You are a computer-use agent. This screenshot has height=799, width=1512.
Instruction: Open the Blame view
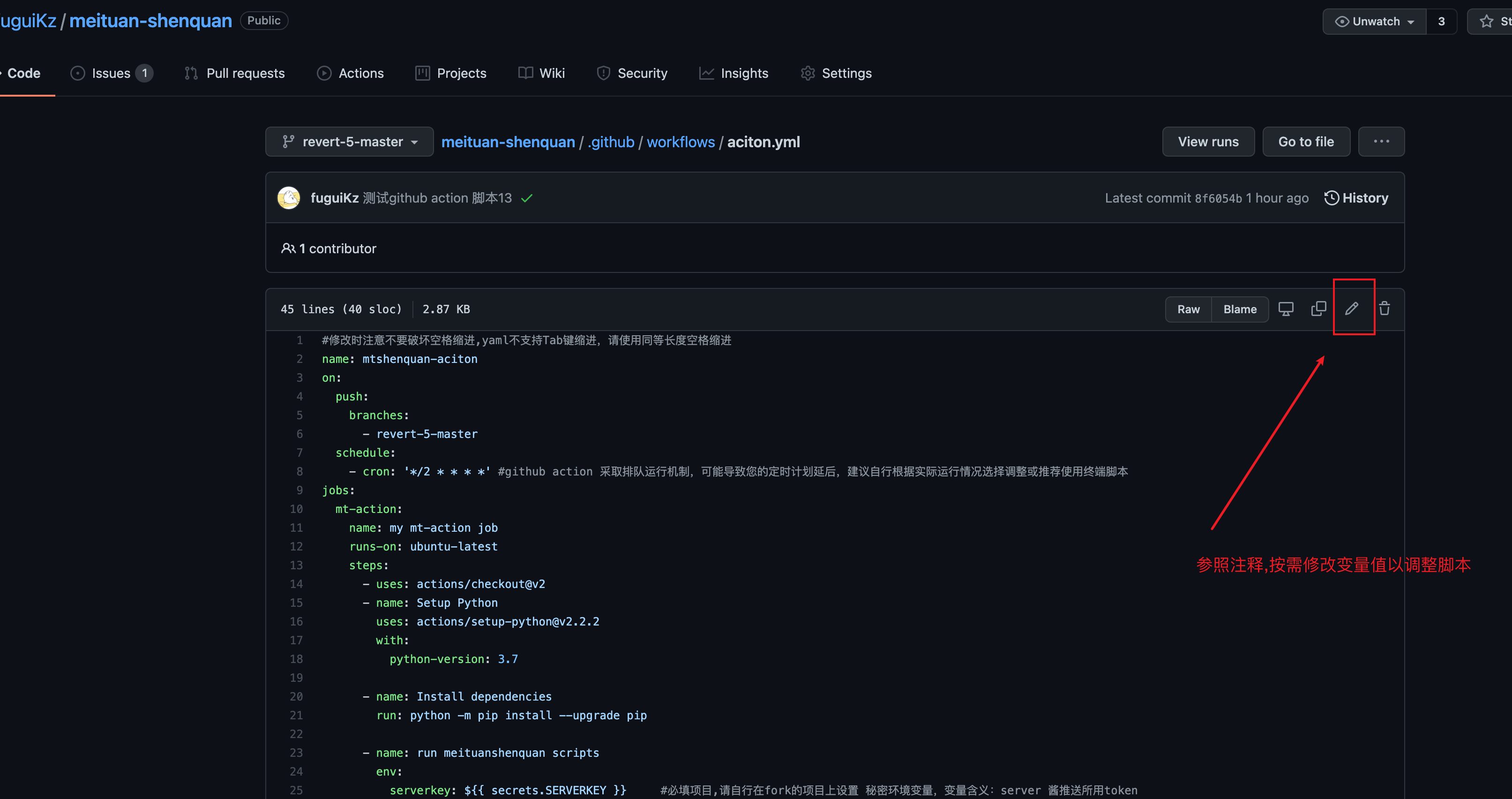coord(1240,309)
